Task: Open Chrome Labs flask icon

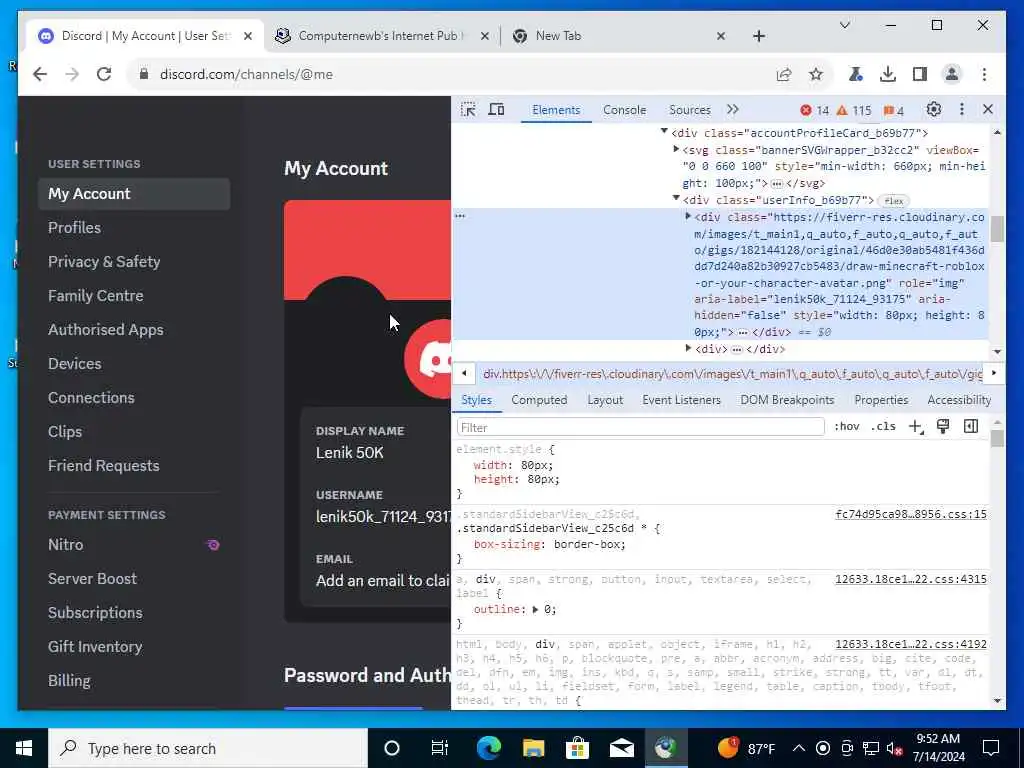Action: [855, 74]
